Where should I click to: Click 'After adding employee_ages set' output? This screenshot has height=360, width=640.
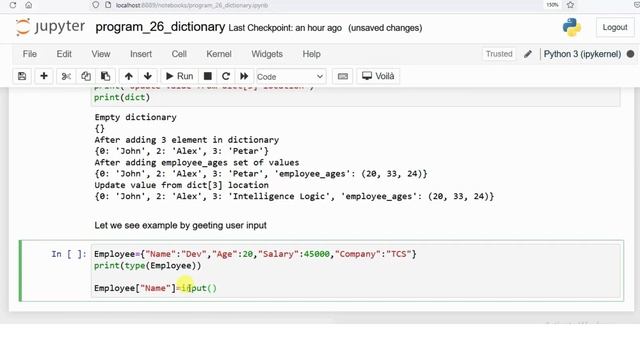pos(197,162)
